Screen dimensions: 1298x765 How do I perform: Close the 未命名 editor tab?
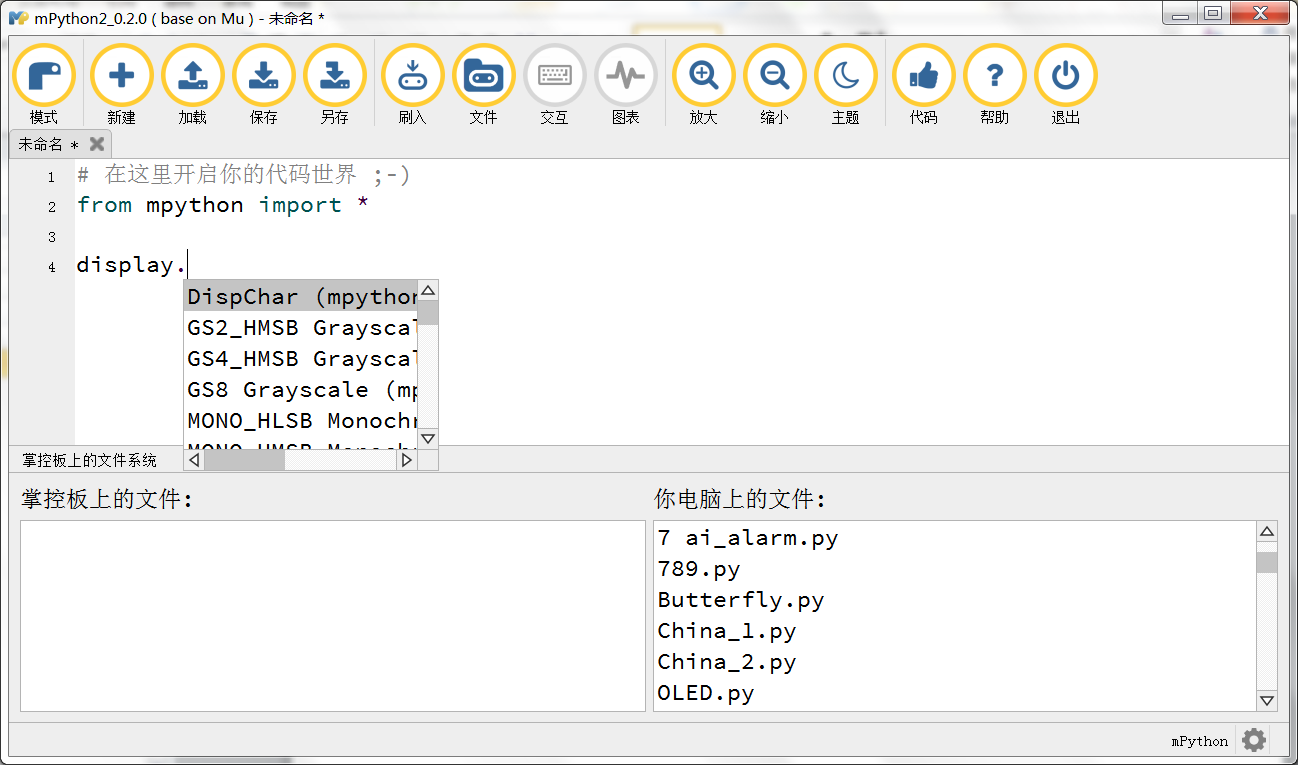point(97,144)
